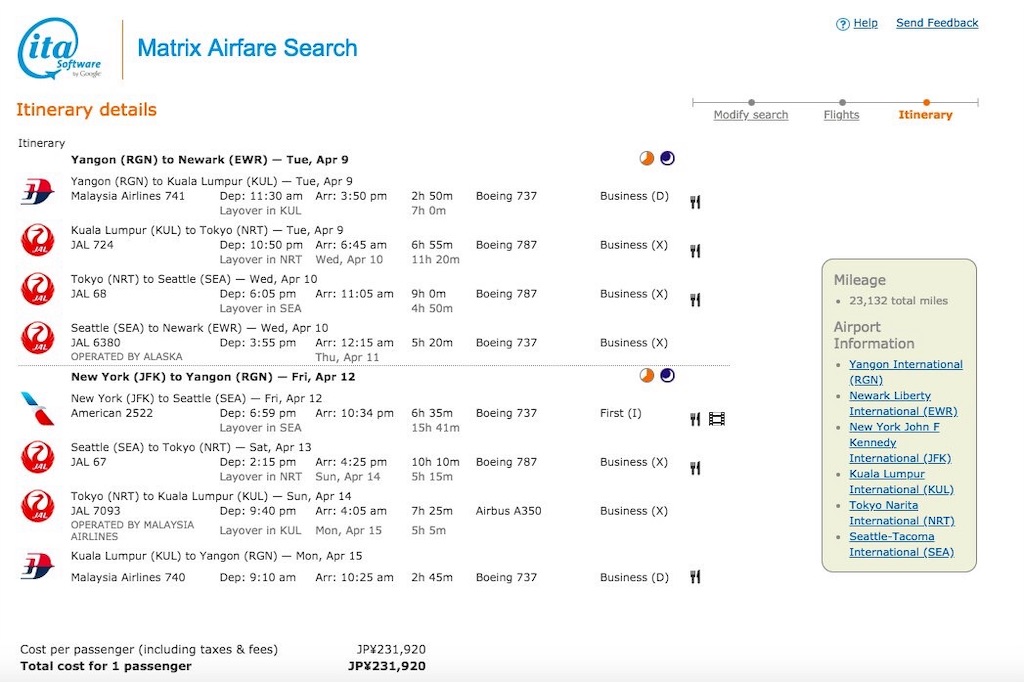Click progress dot above Flights
This screenshot has height=682, width=1024.
842,103
